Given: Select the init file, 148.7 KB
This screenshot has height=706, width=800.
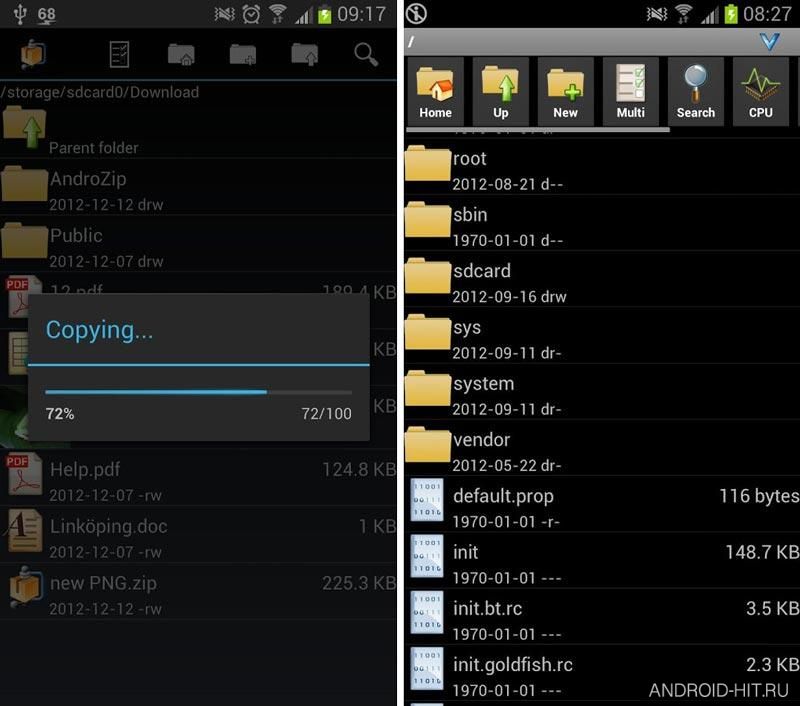Looking at the screenshot, I should (602, 562).
